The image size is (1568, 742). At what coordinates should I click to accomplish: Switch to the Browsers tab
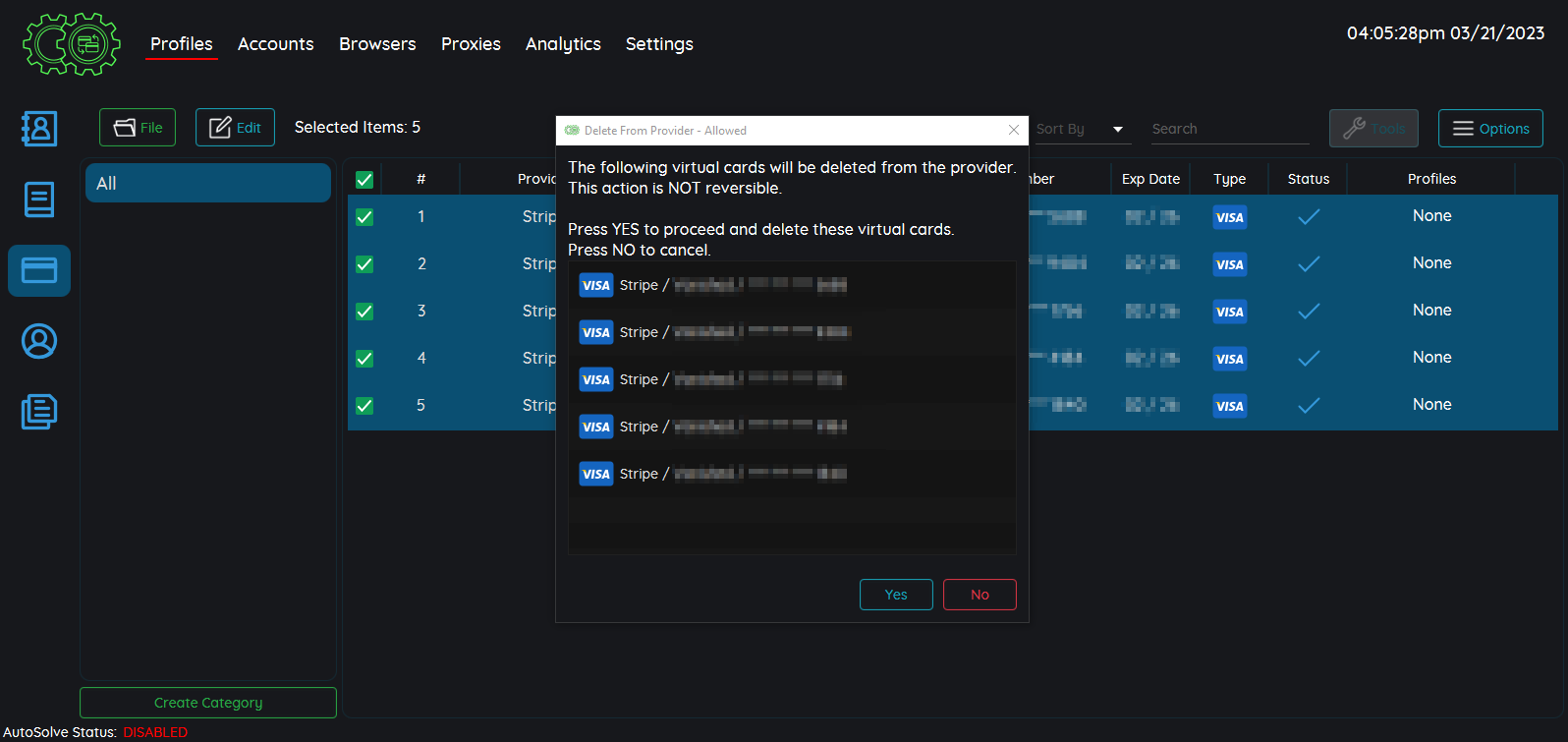click(377, 44)
